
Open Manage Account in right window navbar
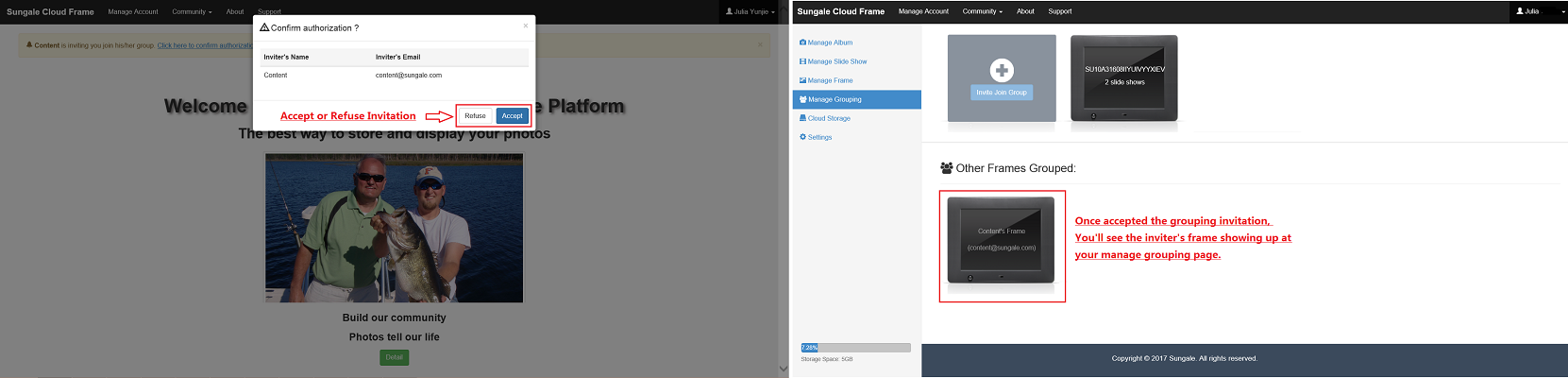923,11
